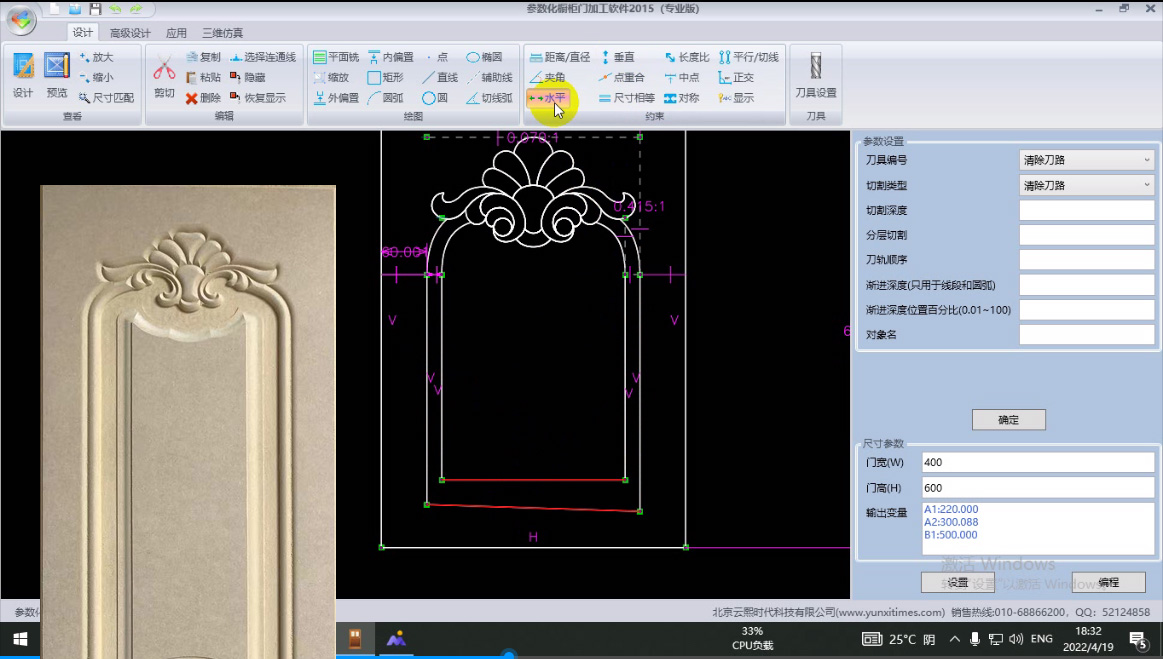Open the 三维仿真 ribbon tab
This screenshot has height=659, width=1163.
(222, 33)
